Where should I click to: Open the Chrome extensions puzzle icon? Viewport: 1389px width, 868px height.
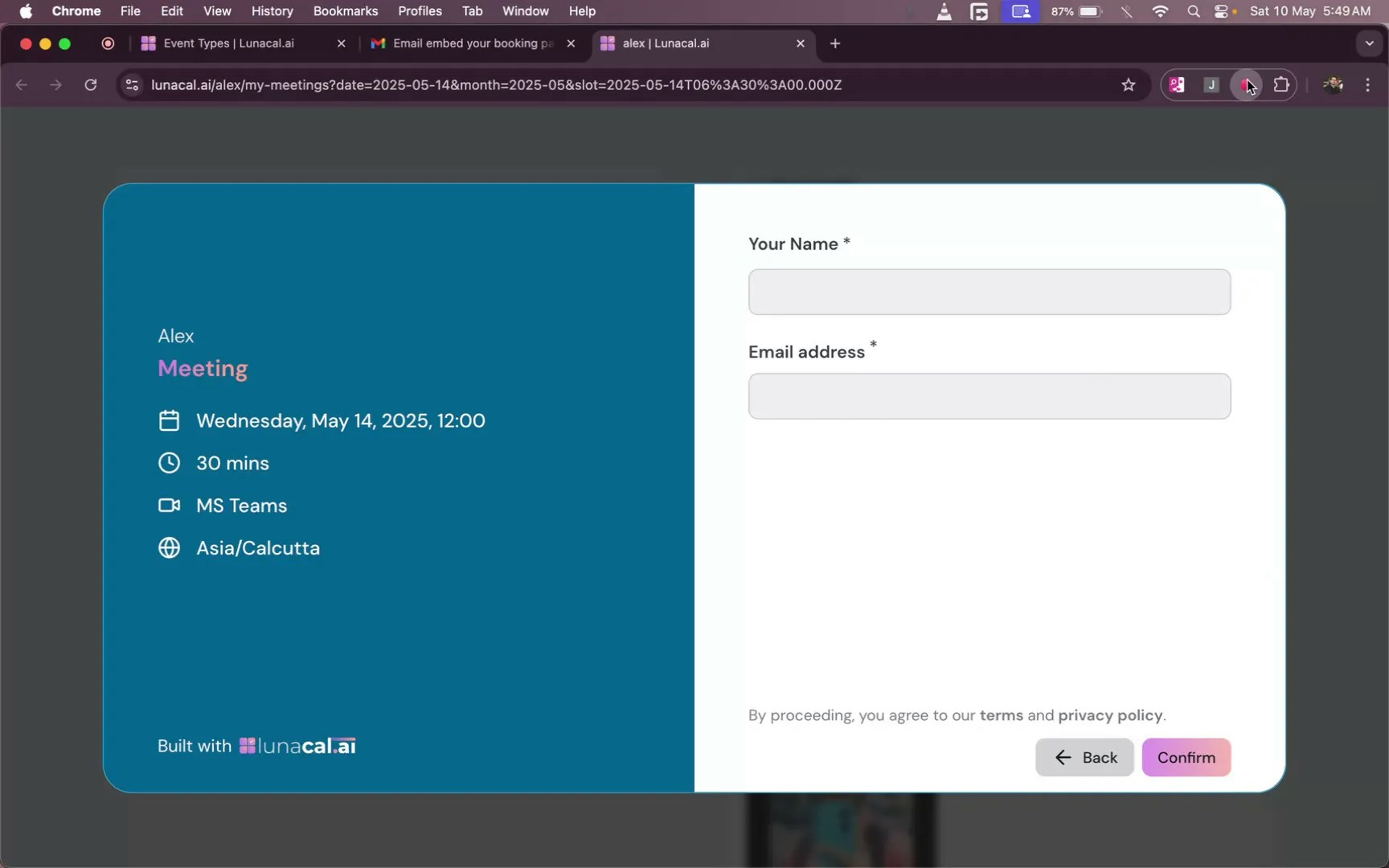click(1281, 84)
